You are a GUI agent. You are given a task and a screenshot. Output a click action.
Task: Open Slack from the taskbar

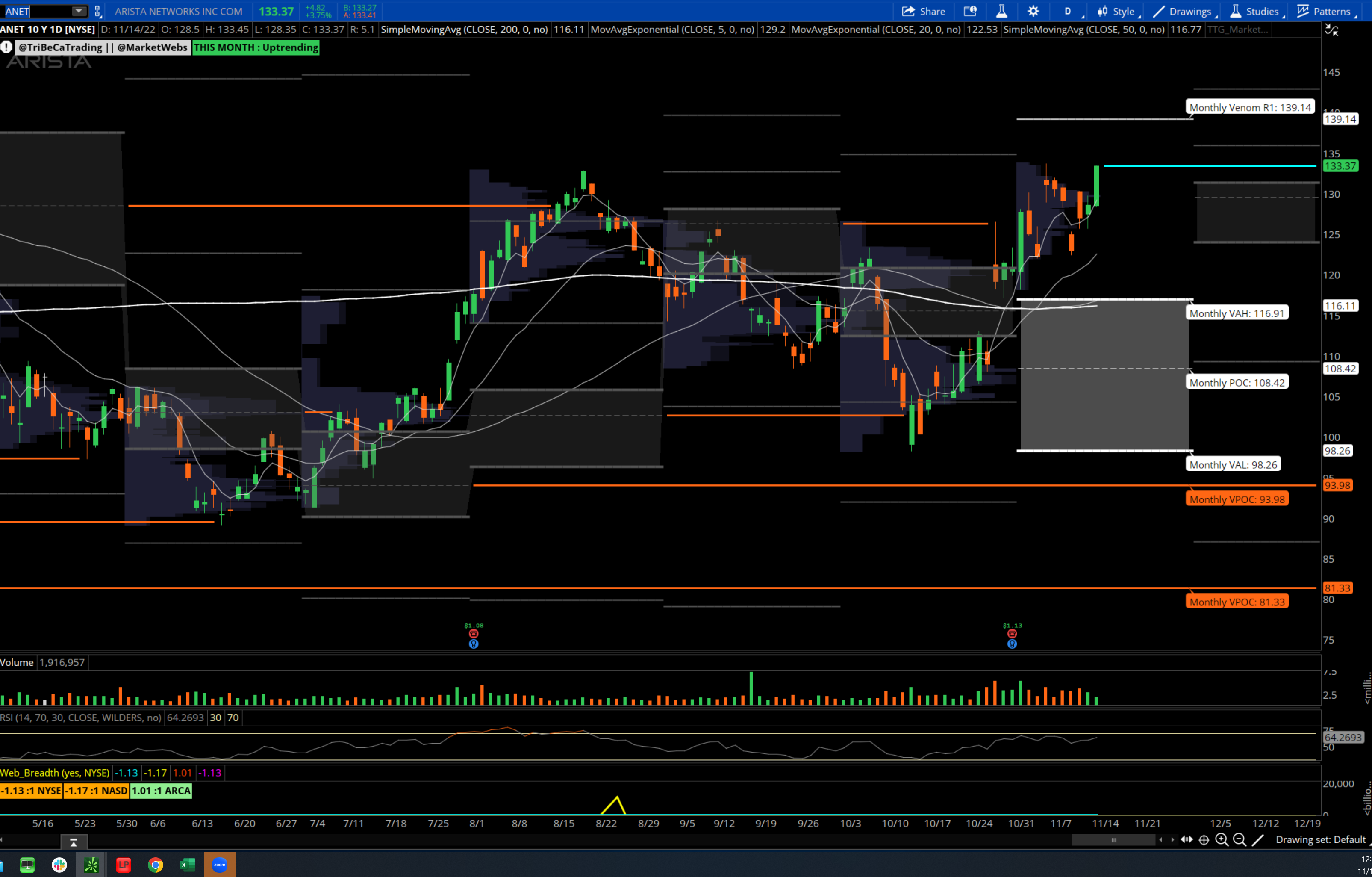tap(59, 865)
